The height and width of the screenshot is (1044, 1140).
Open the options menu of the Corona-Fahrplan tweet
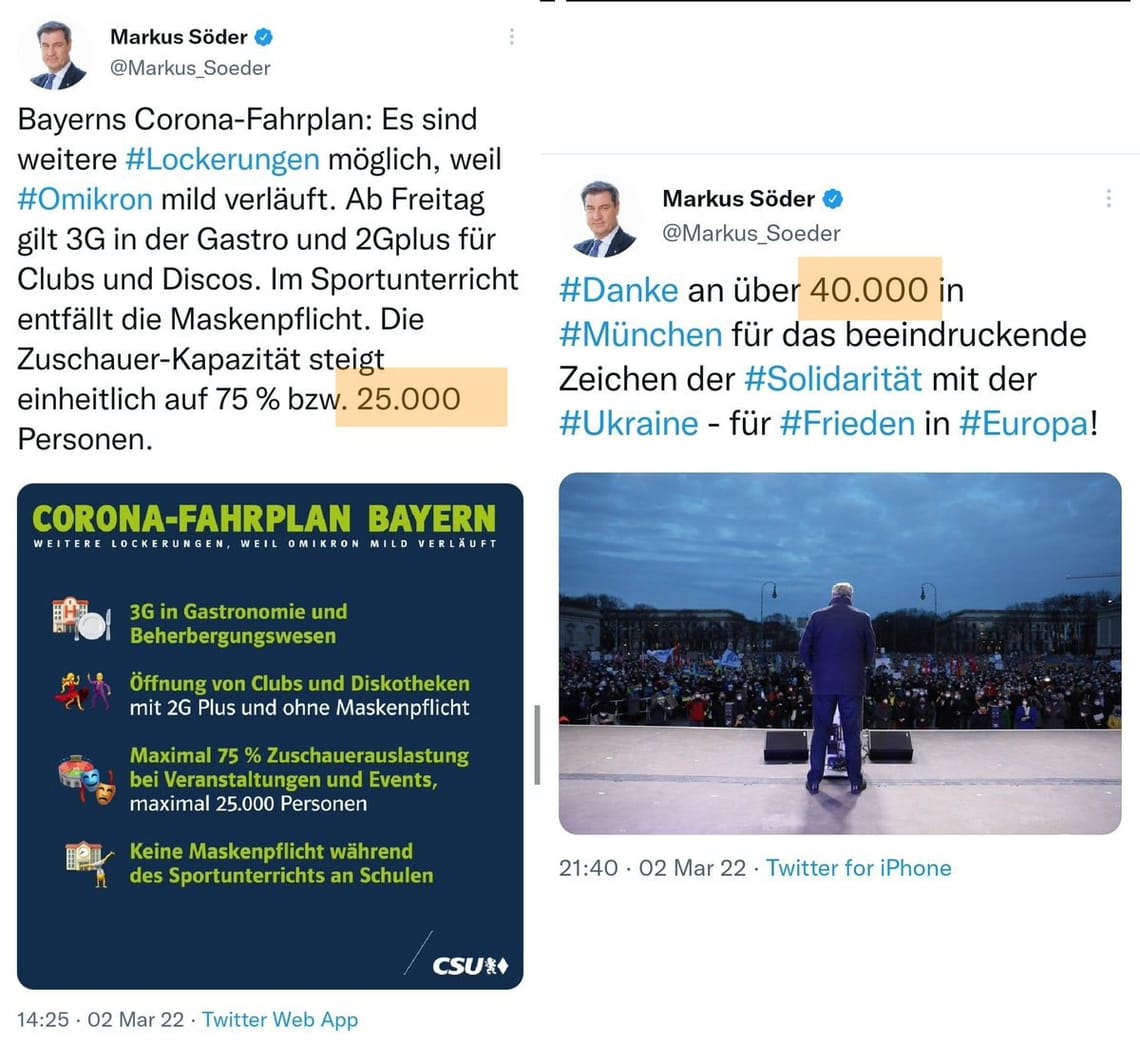(511, 36)
